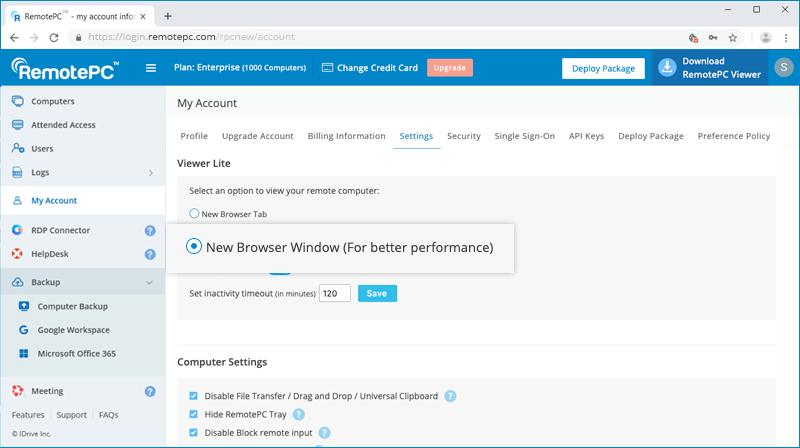Click the help icon next to Meeting

pyautogui.click(x=150, y=391)
